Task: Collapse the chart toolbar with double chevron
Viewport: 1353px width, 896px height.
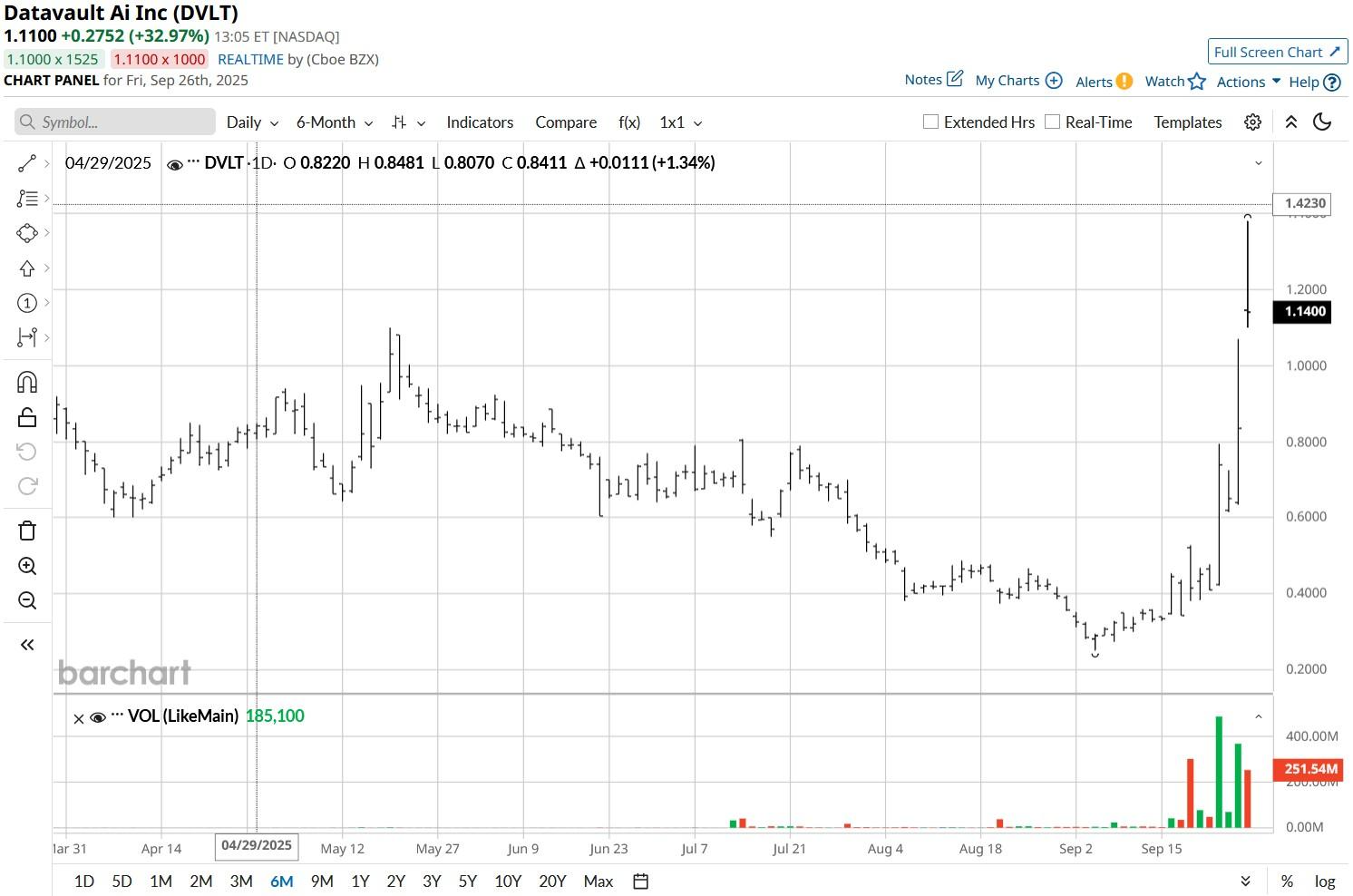Action: click(x=1291, y=122)
